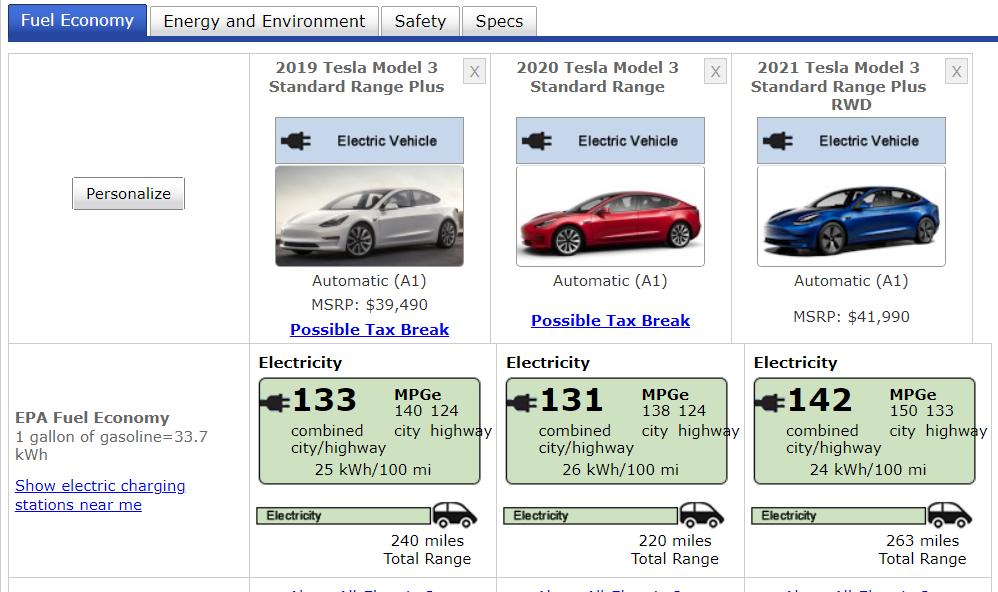Click plug icon on 2021 Electric Vehicle badge
The image size is (998, 592).
coord(778,141)
